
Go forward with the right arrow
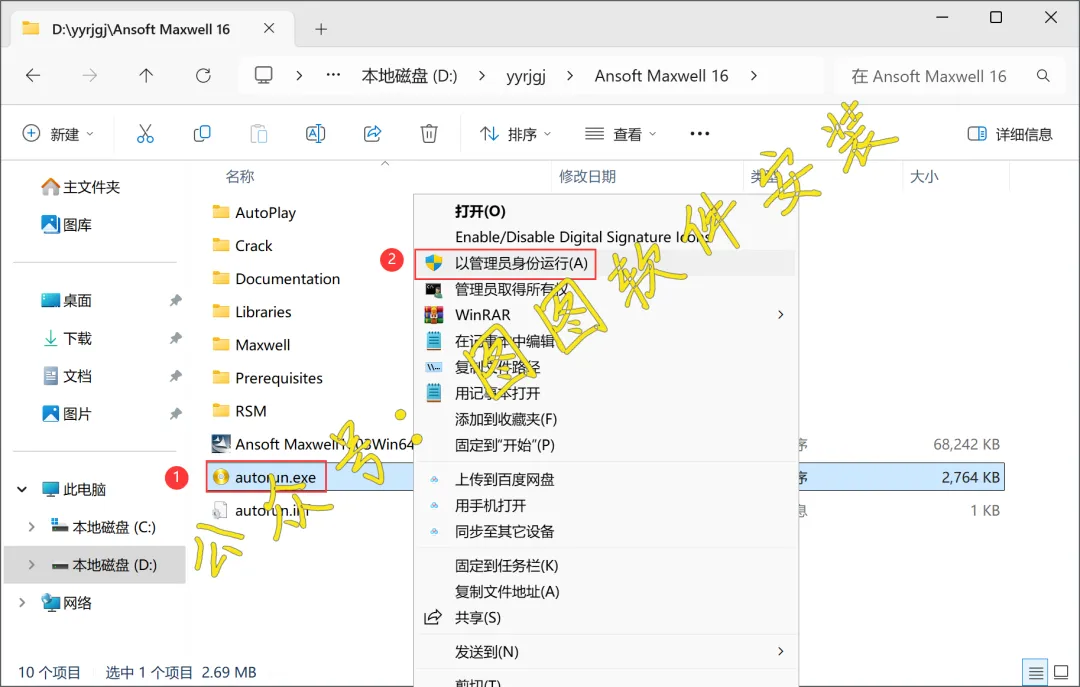90,75
